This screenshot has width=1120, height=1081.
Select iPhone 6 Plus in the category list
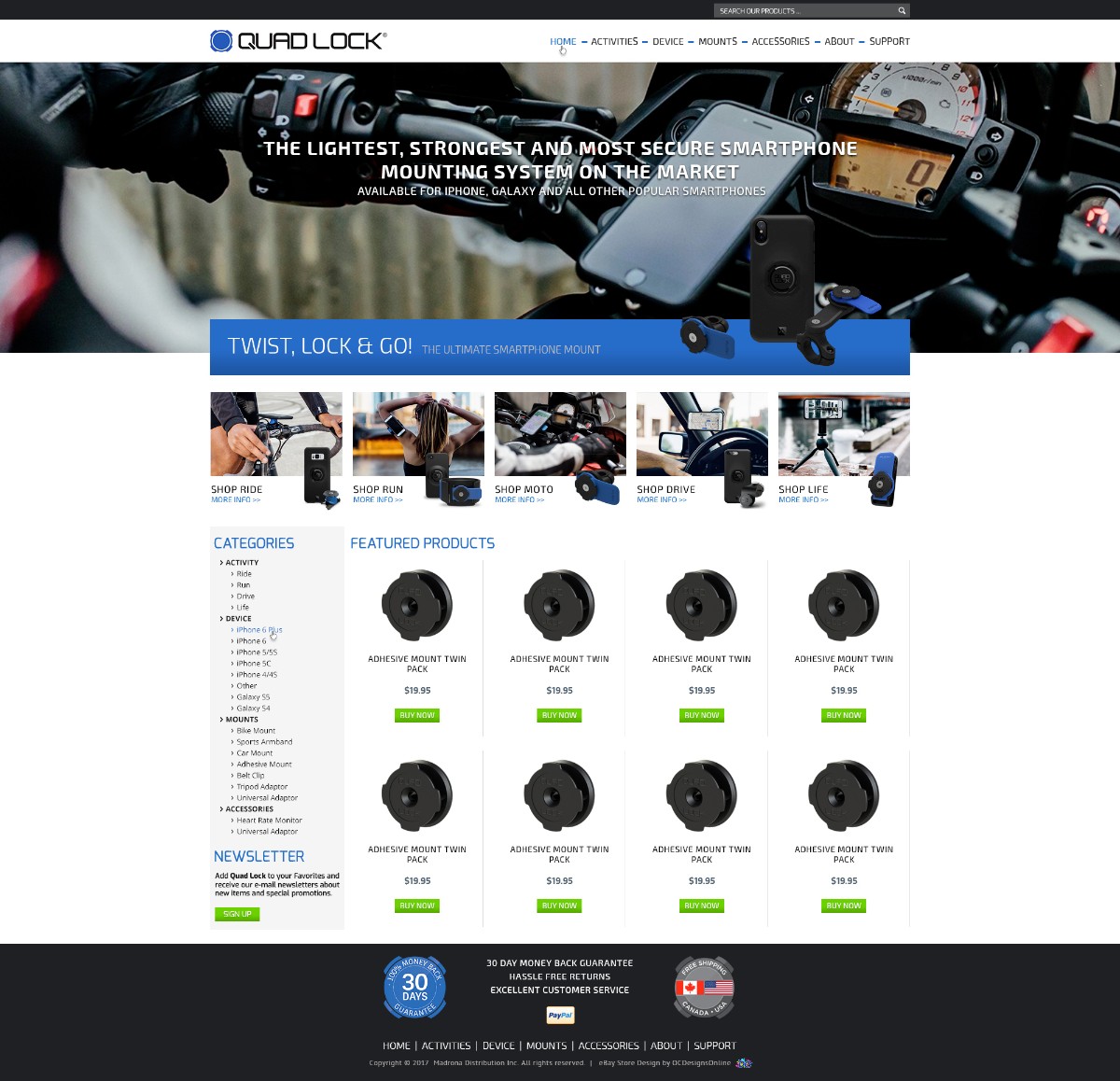pos(258,629)
